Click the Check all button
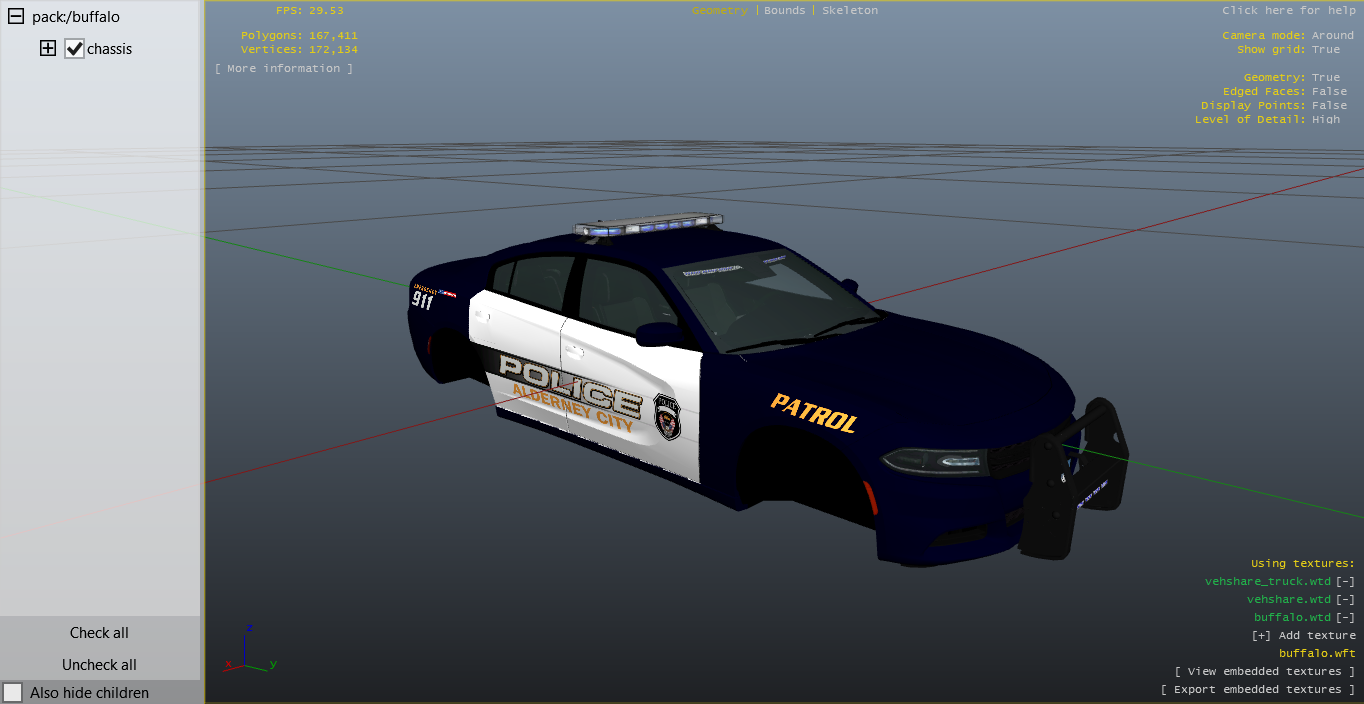Viewport: 1364px width, 704px height. coord(99,633)
